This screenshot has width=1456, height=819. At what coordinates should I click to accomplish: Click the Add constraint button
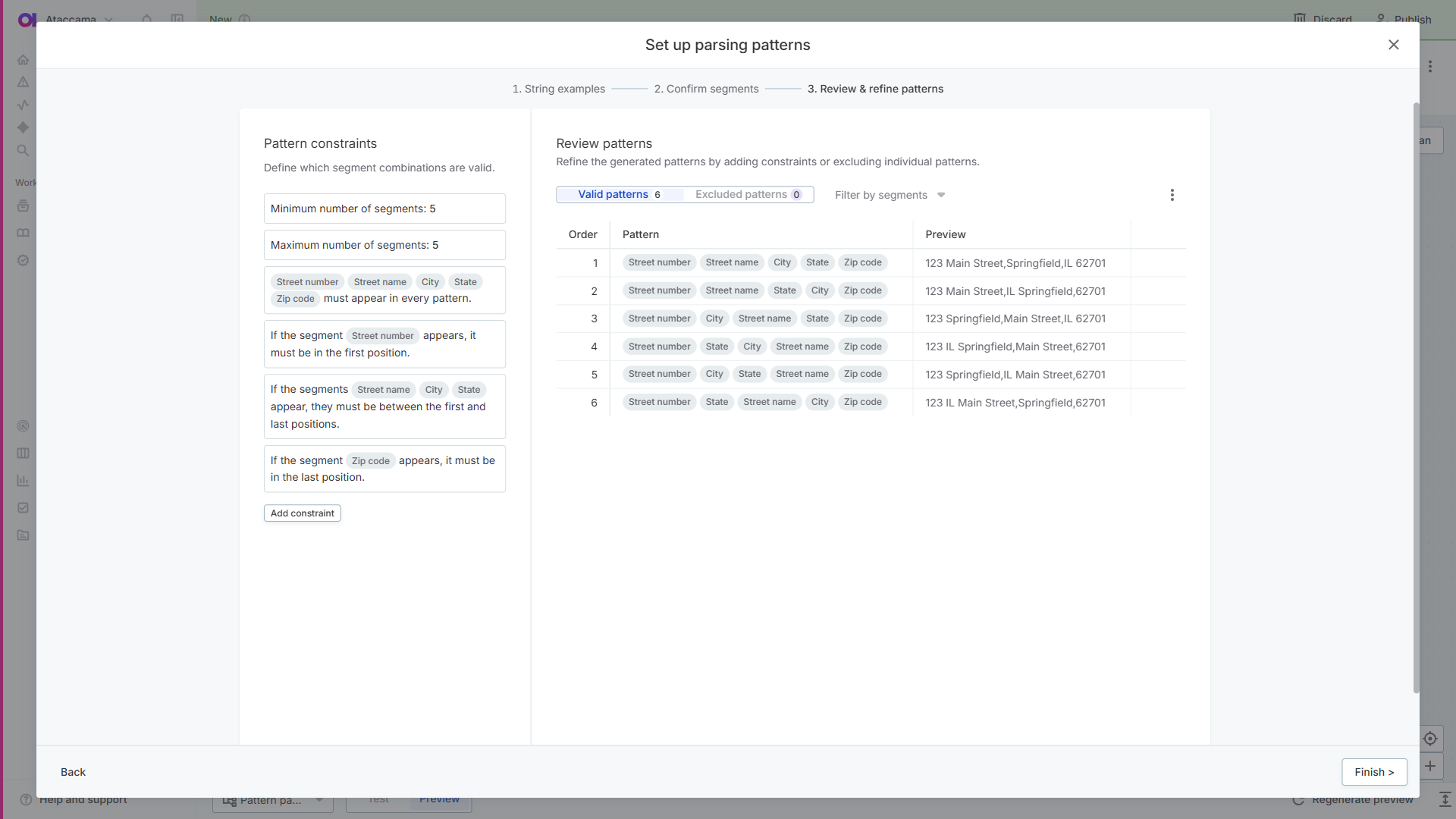pos(302,513)
